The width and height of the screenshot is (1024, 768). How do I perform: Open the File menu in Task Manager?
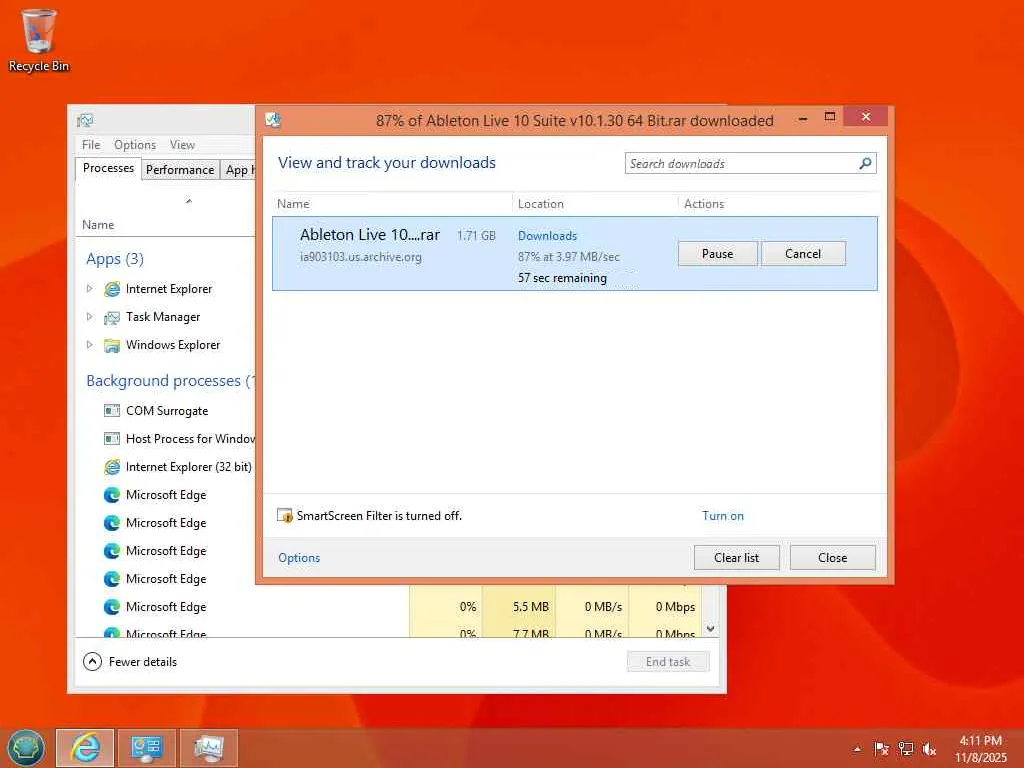[x=91, y=145]
